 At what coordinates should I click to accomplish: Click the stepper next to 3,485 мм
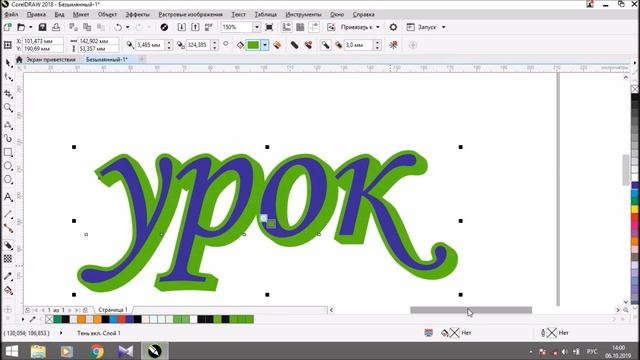coord(169,45)
